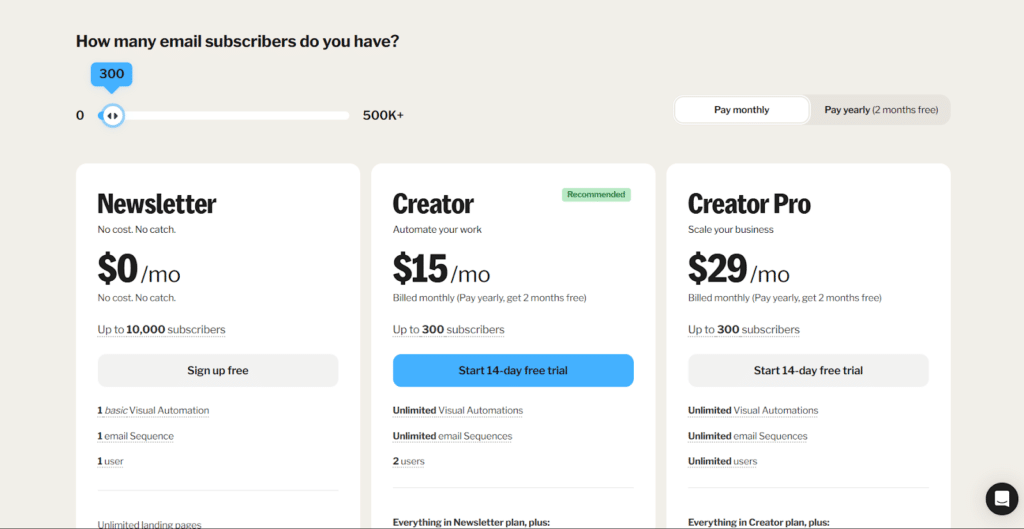Click 'Up to 300 subscribers' under Creator
This screenshot has height=529, width=1024.
point(449,330)
